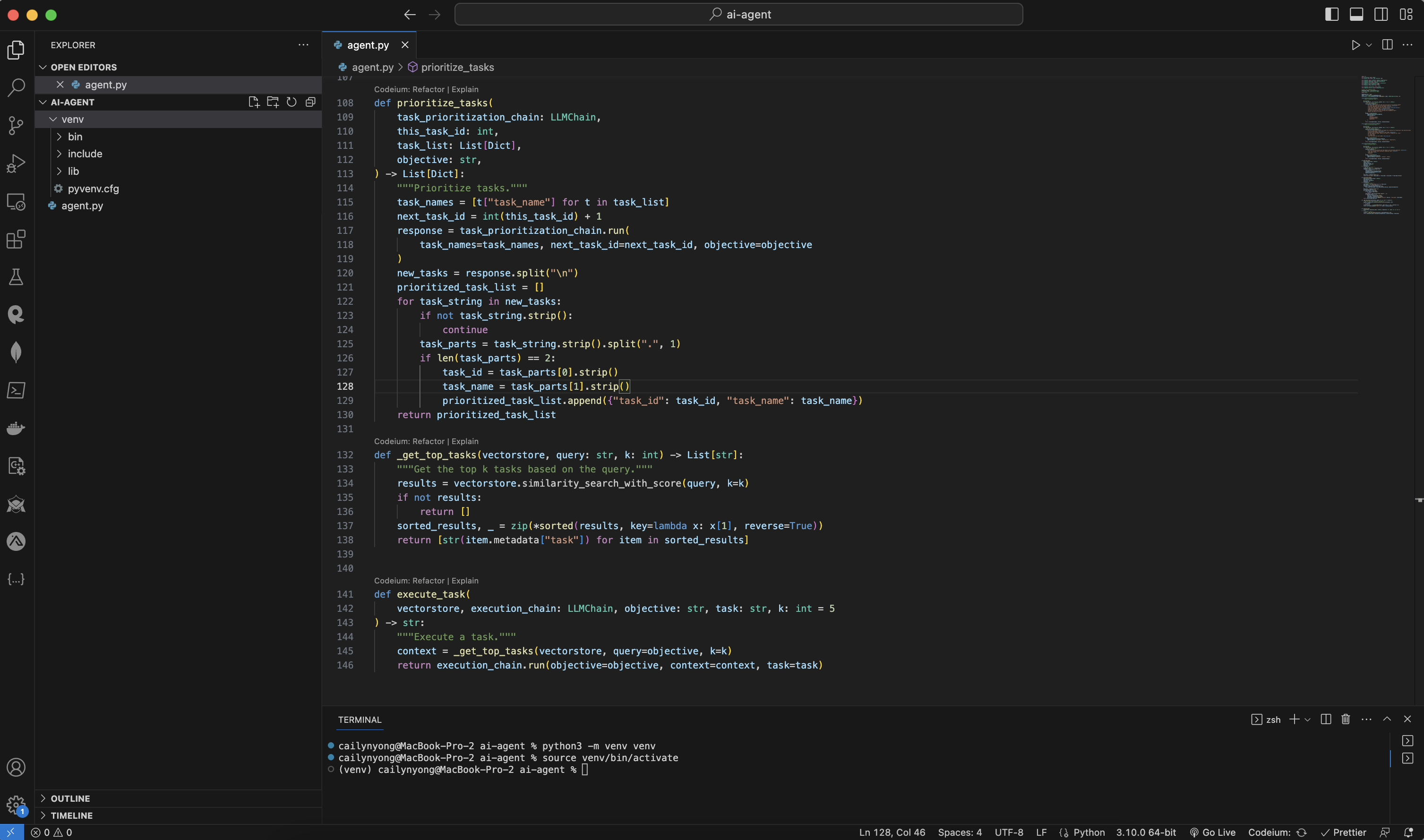This screenshot has height=840, width=1424.
Task: Close the terminal panel
Action: 1407,719
